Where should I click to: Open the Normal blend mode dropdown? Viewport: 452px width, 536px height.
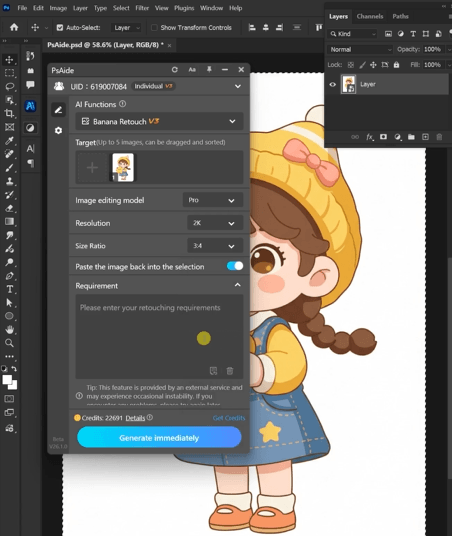pyautogui.click(x=360, y=50)
